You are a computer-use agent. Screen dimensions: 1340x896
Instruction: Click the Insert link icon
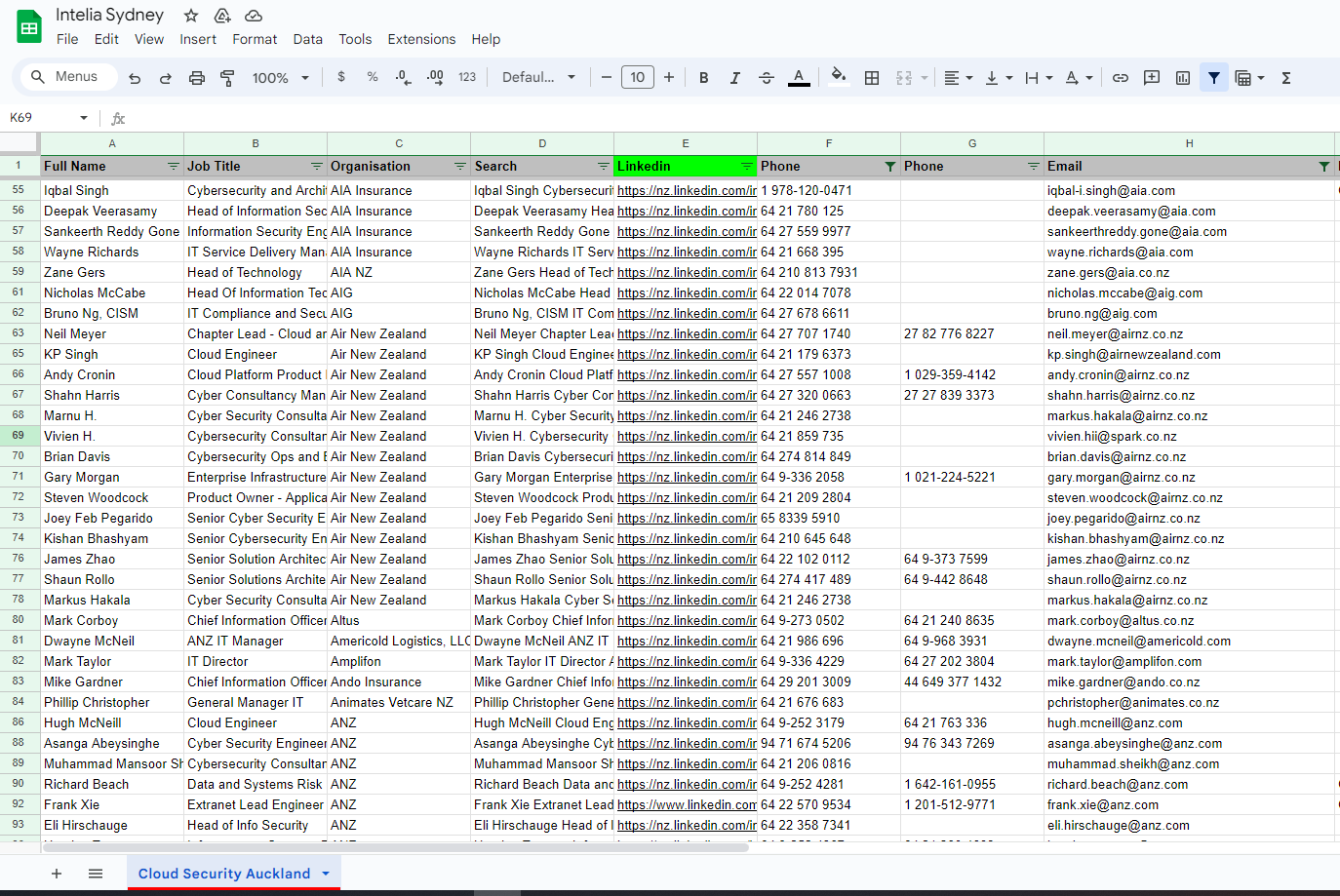1121,78
